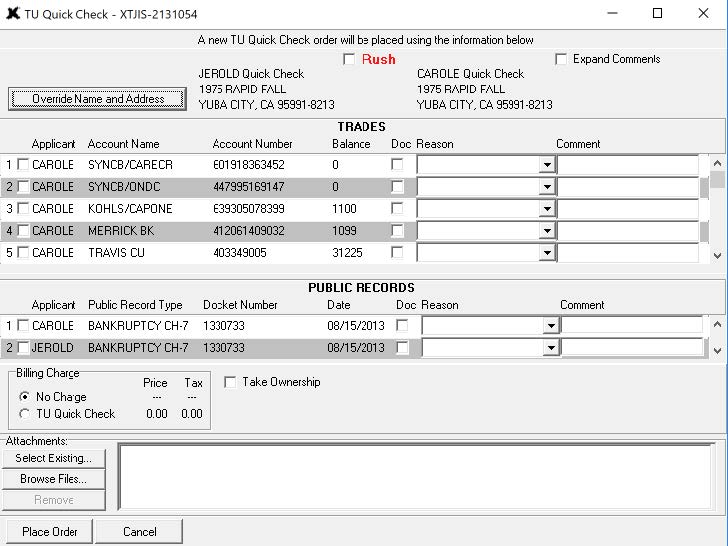Check Doc box for MERRICK BK trade
The height and width of the screenshot is (546, 728).
pos(397,230)
